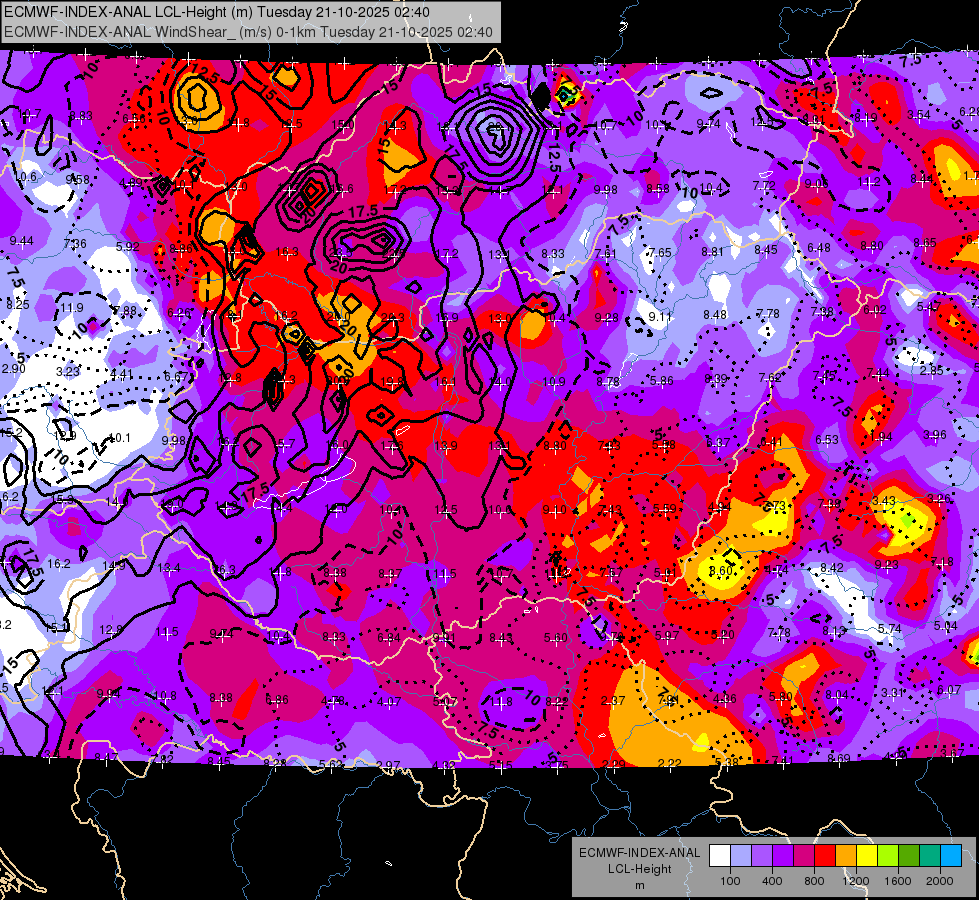Select the 6.02 grid value
The image size is (979, 900).
point(875,309)
